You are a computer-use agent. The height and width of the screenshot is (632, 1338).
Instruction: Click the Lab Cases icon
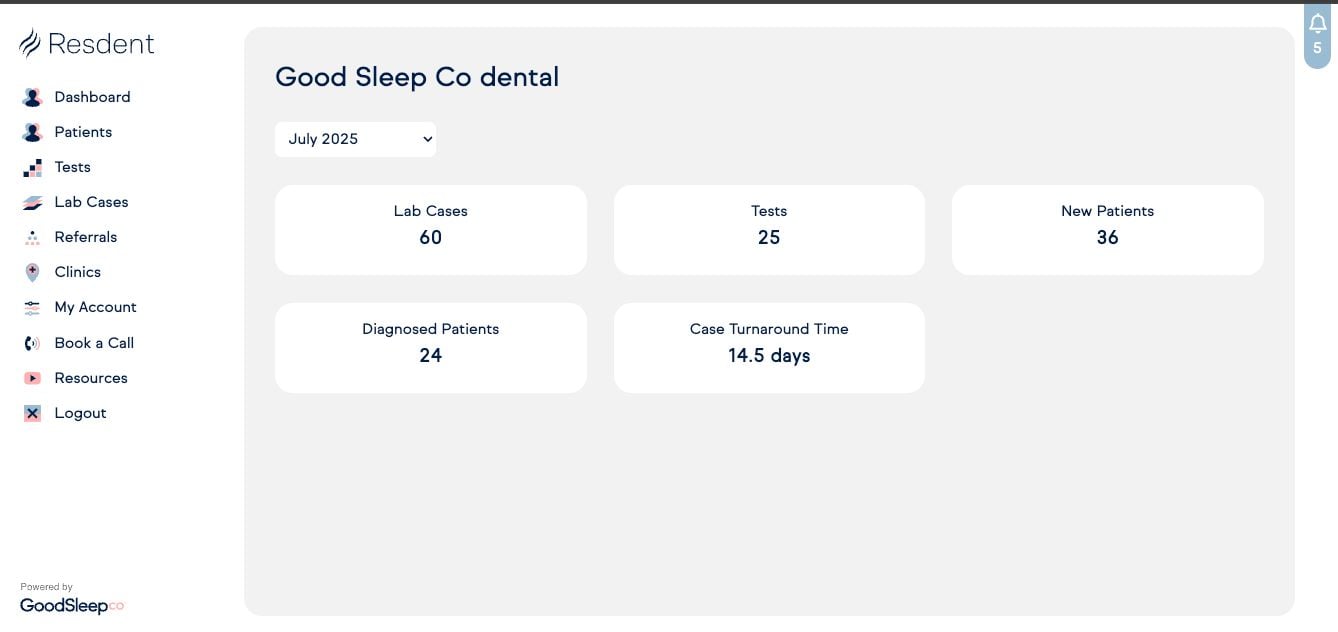[x=32, y=203]
